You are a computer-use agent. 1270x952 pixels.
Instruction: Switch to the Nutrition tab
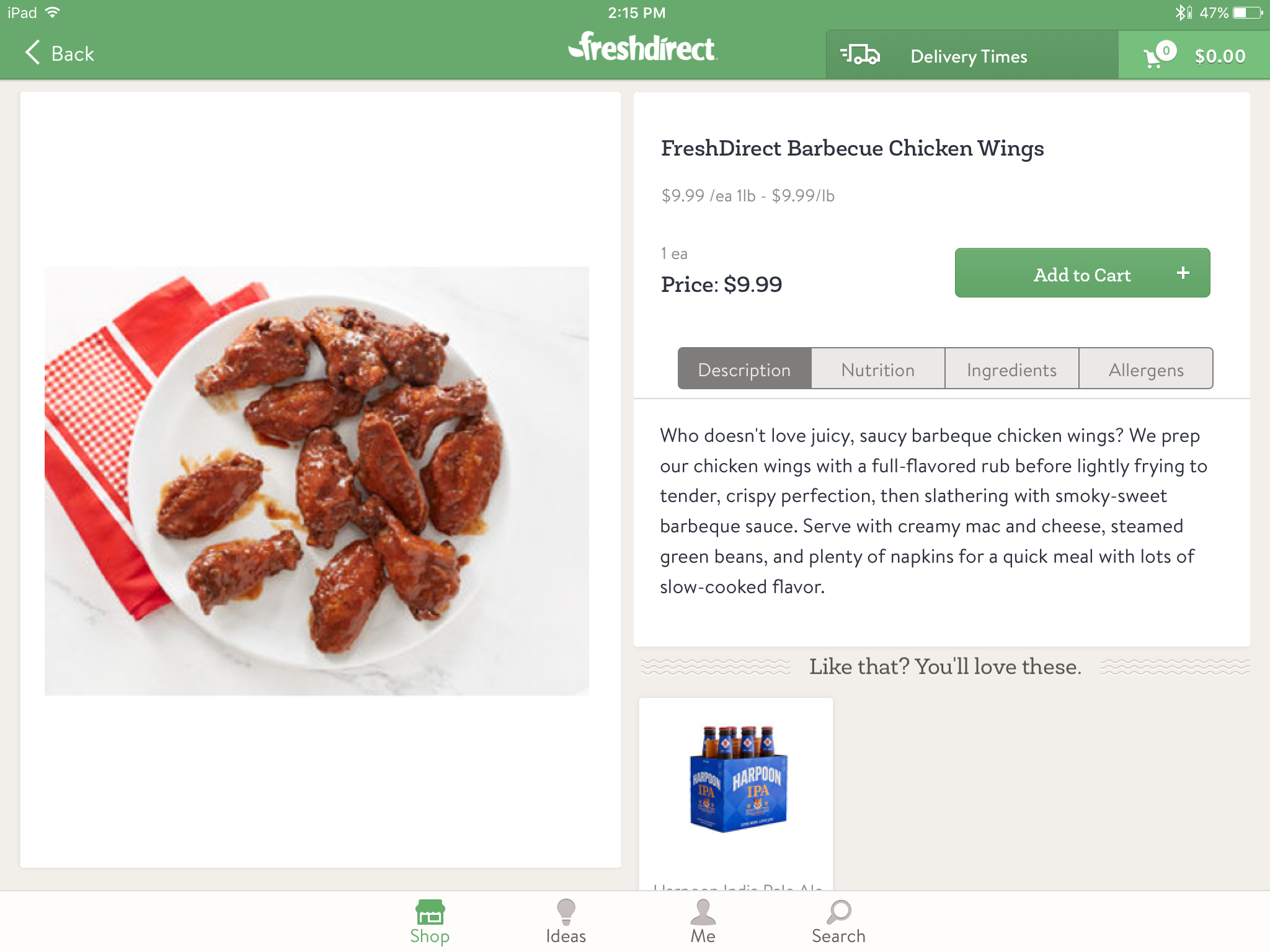[878, 369]
